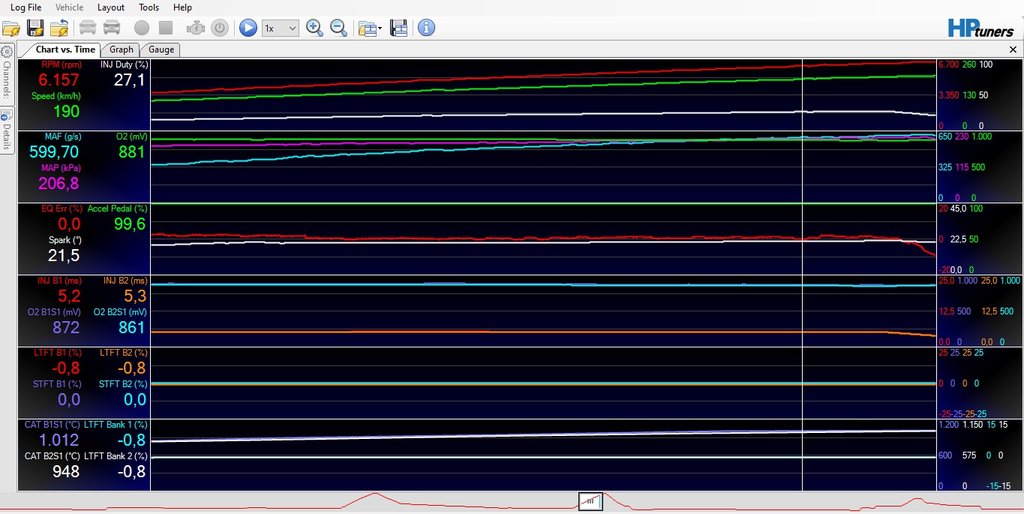Select the STFT B2 (%) channel label
1024x514 pixels.
(x=123, y=383)
